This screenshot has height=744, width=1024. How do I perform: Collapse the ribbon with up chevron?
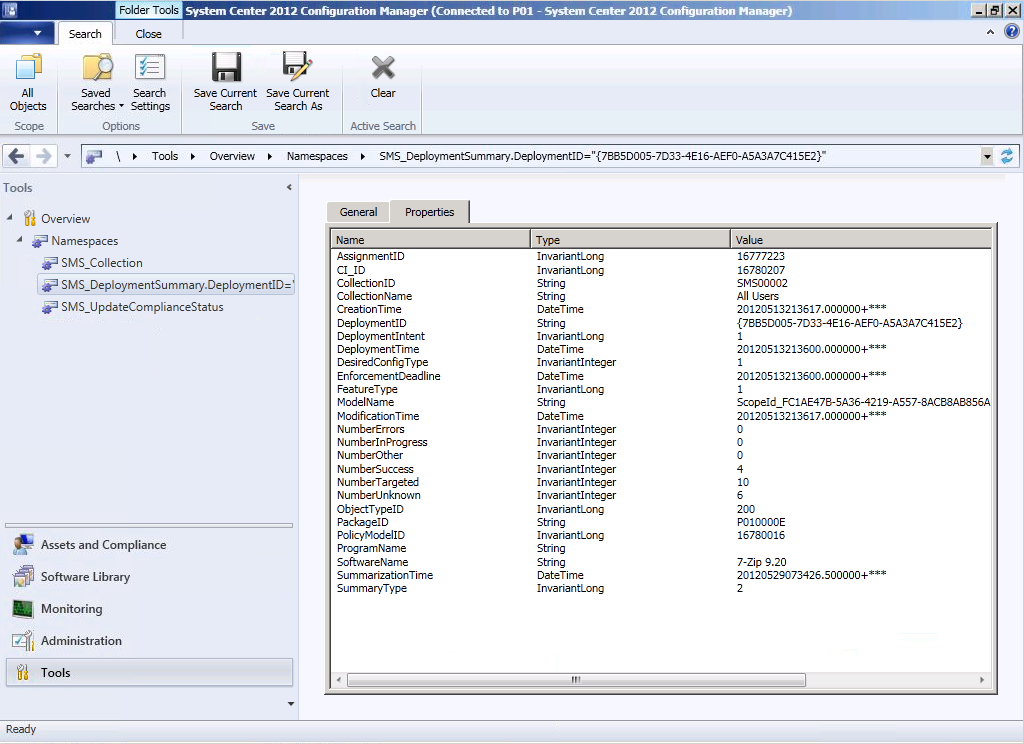tap(990, 31)
